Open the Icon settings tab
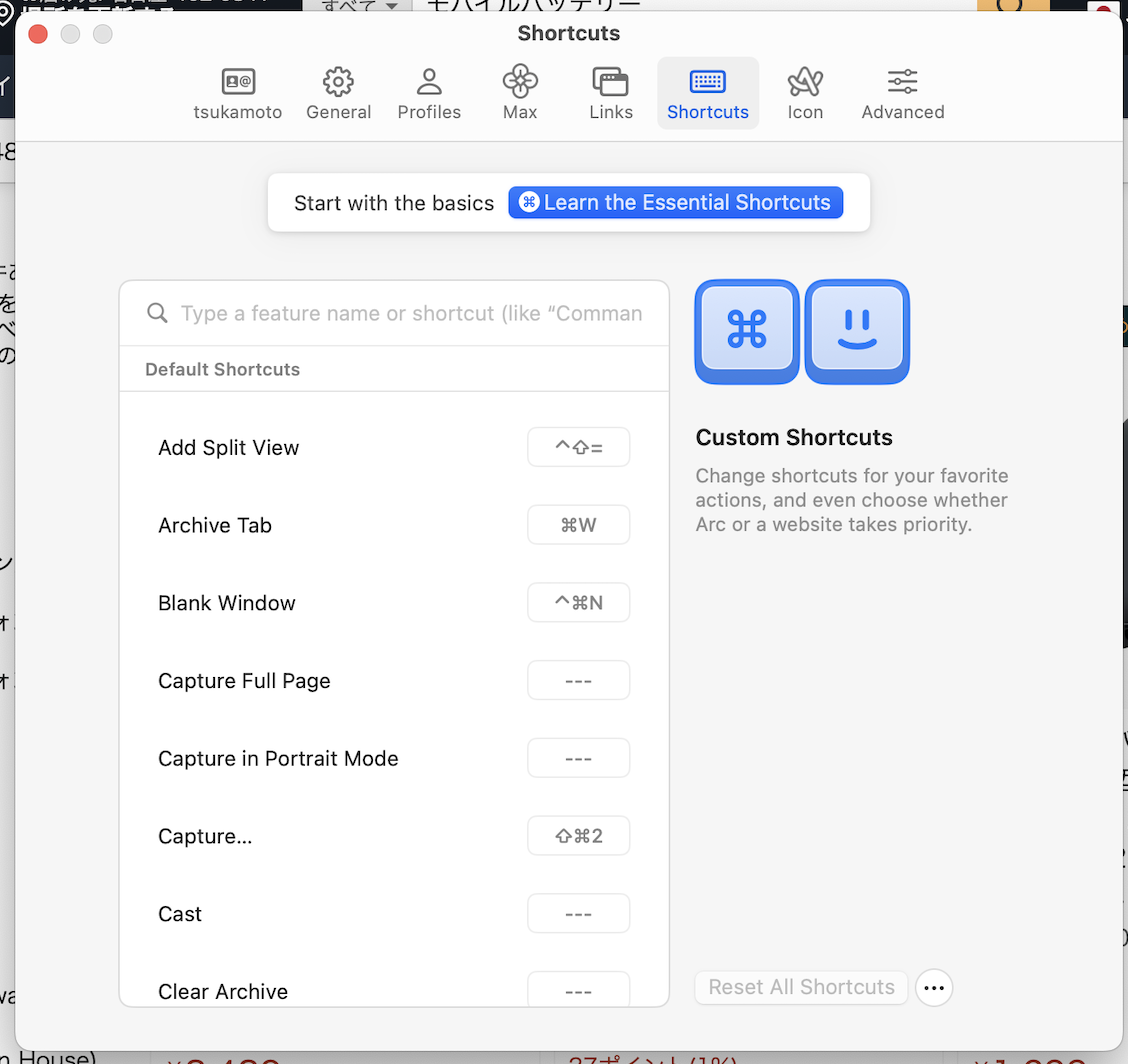 (x=805, y=94)
